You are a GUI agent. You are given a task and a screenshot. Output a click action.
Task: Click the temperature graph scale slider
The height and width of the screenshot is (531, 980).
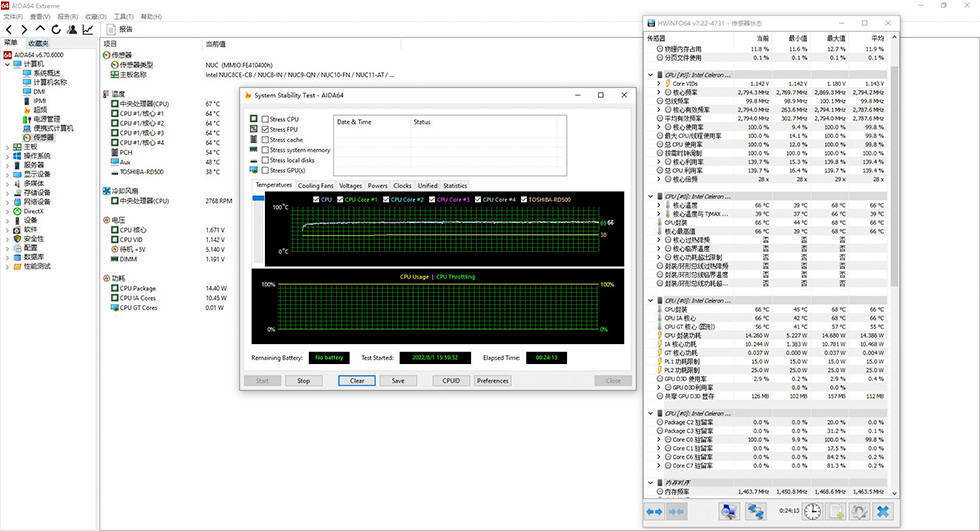click(x=260, y=199)
